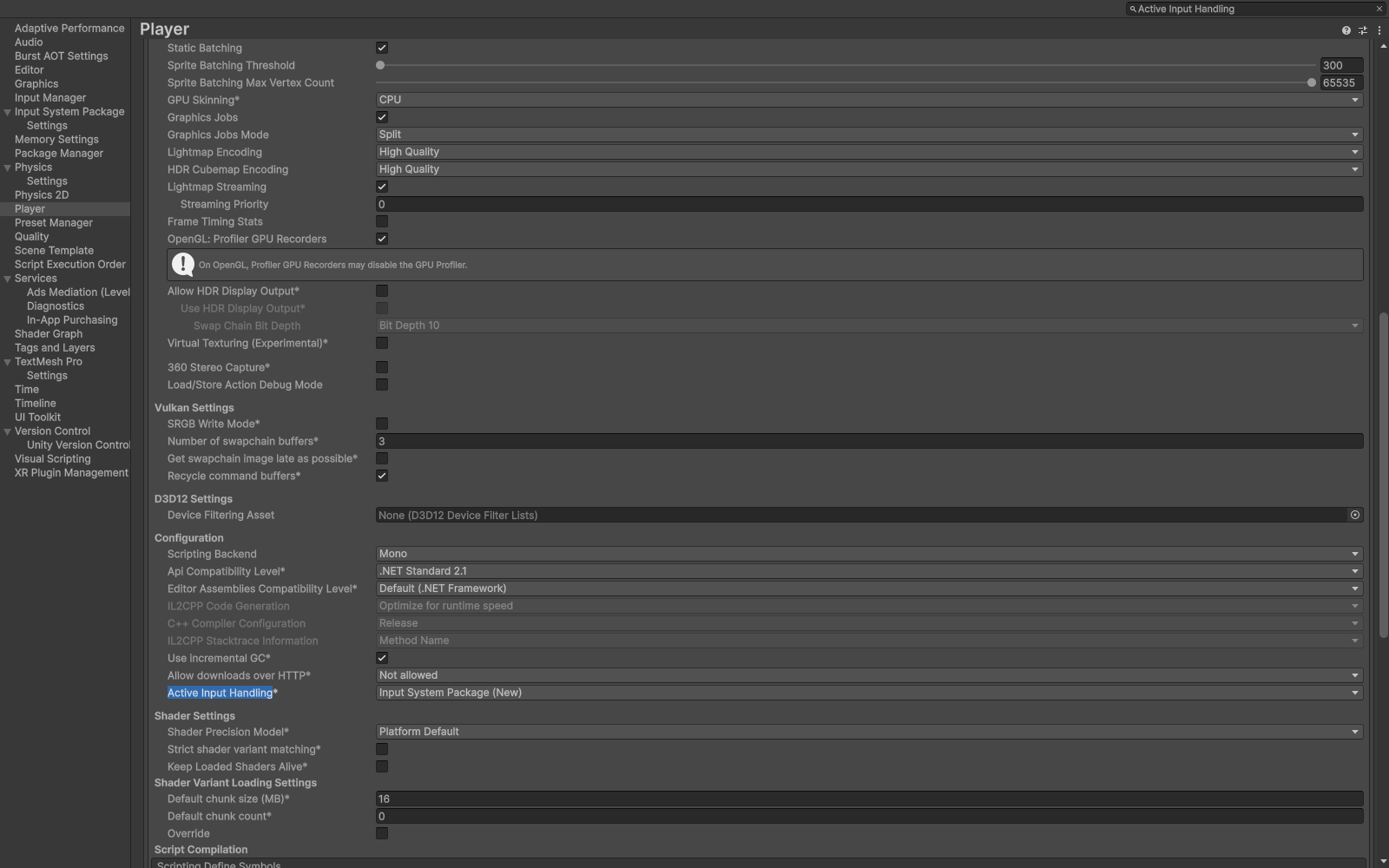This screenshot has width=1389, height=868.
Task: Clear the search field with the X icon
Action: (x=1379, y=9)
